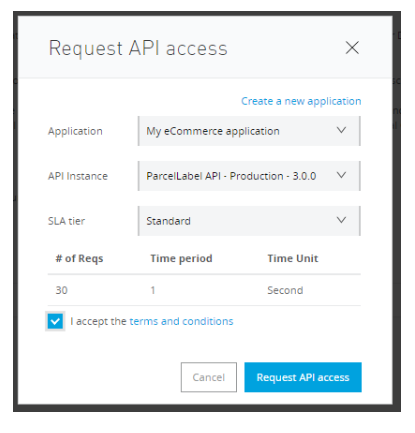Click the Application field label

pos(75,131)
